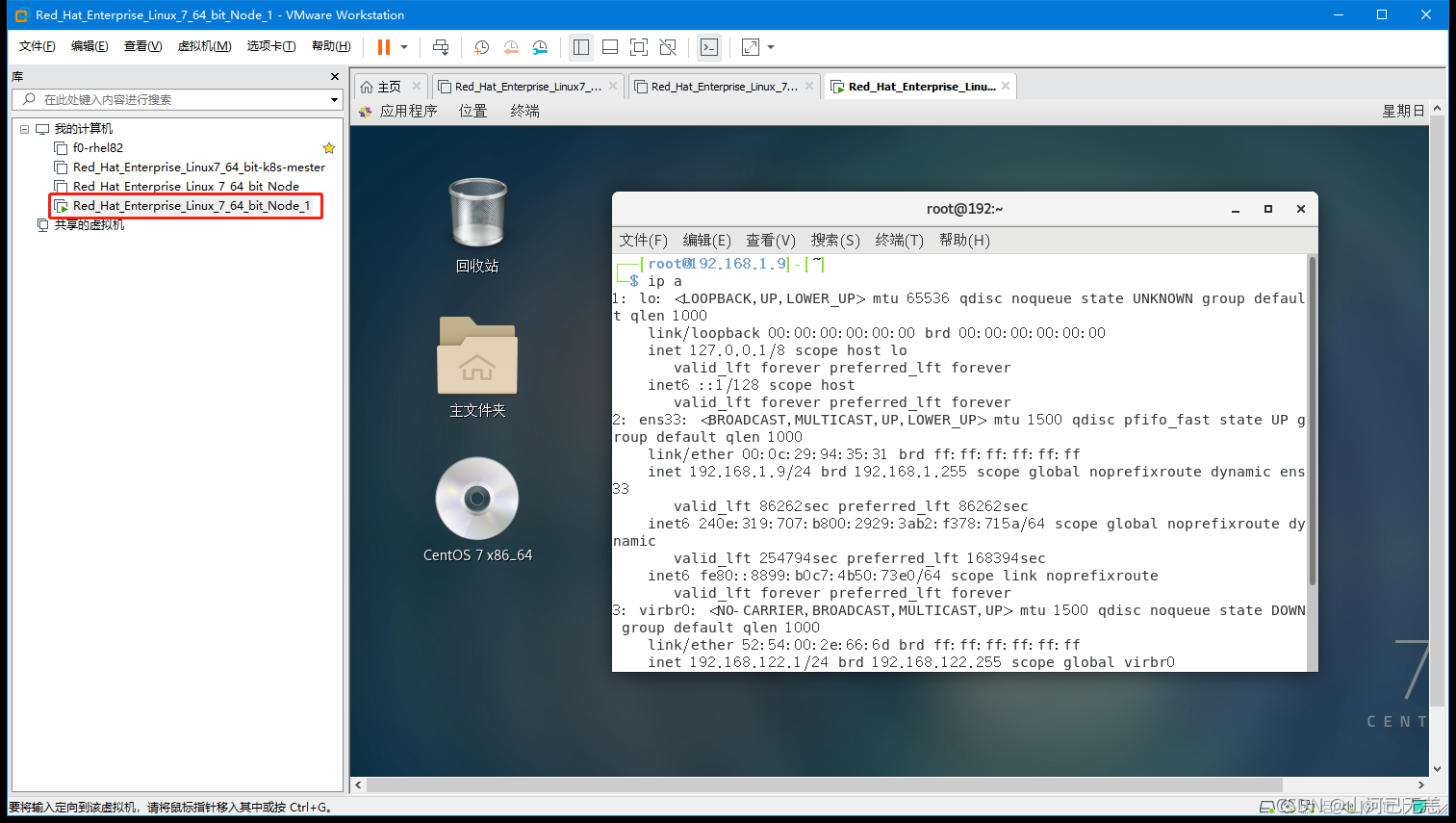The width and height of the screenshot is (1456, 823).
Task: Click the 星期日 clock in the top bar
Action: pyautogui.click(x=1403, y=112)
